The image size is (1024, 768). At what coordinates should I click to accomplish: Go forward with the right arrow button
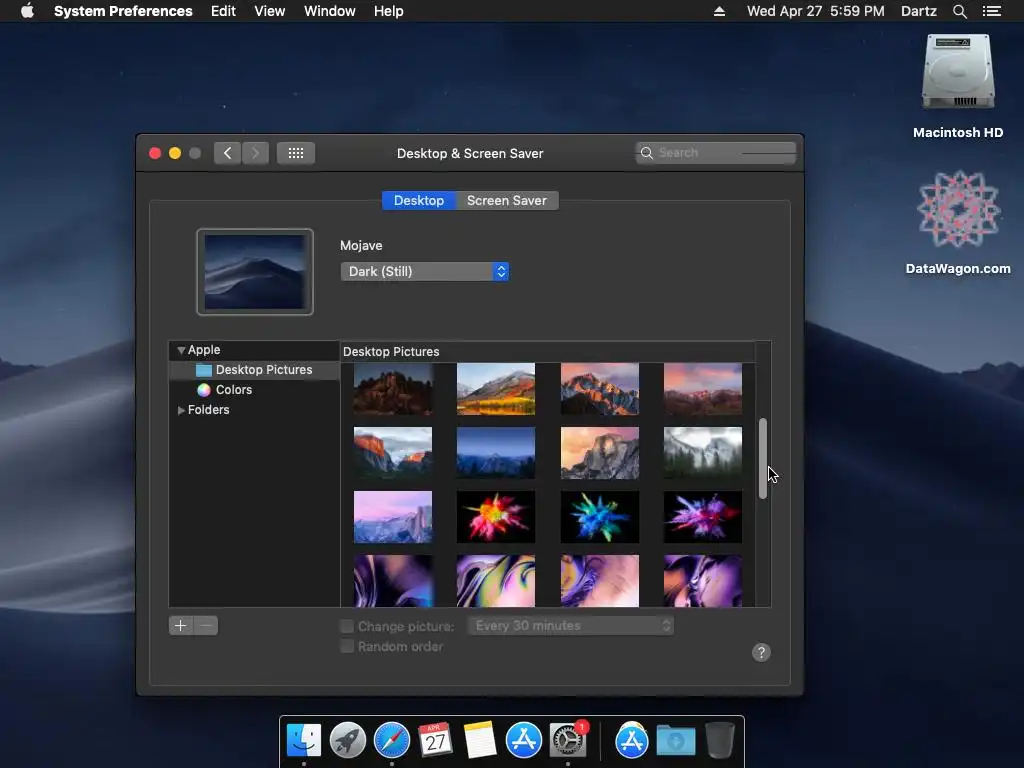click(x=255, y=153)
